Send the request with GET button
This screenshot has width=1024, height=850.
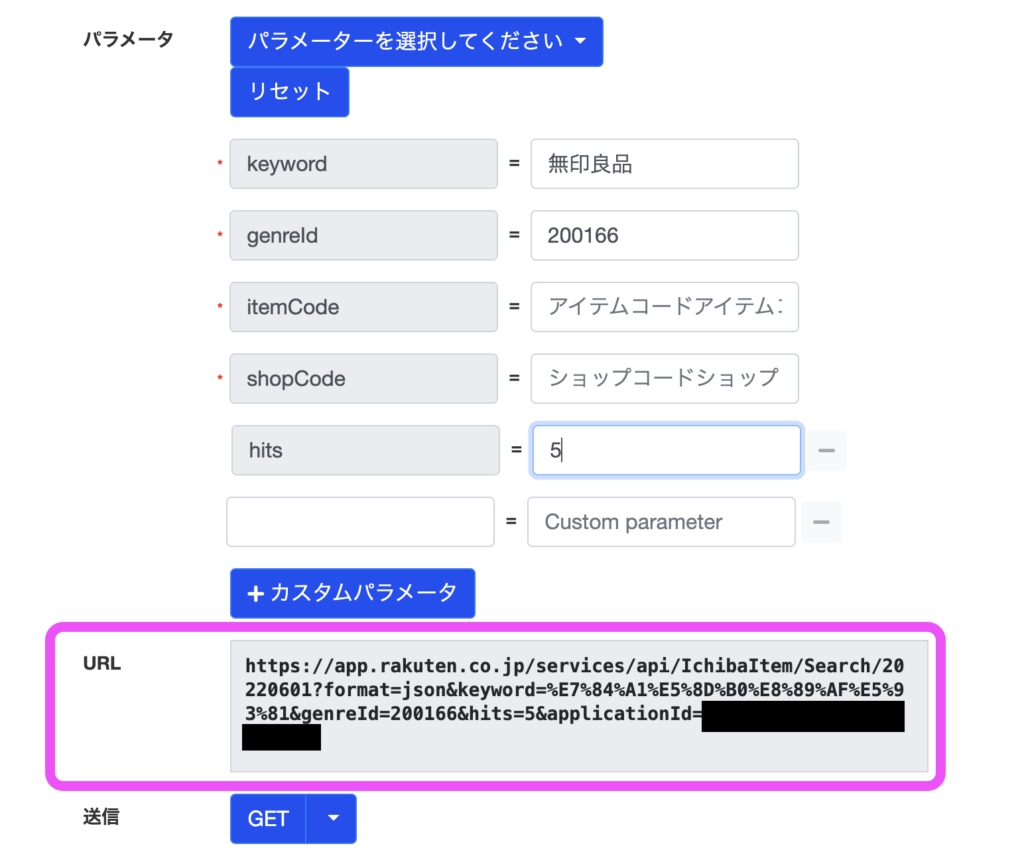coord(268,819)
